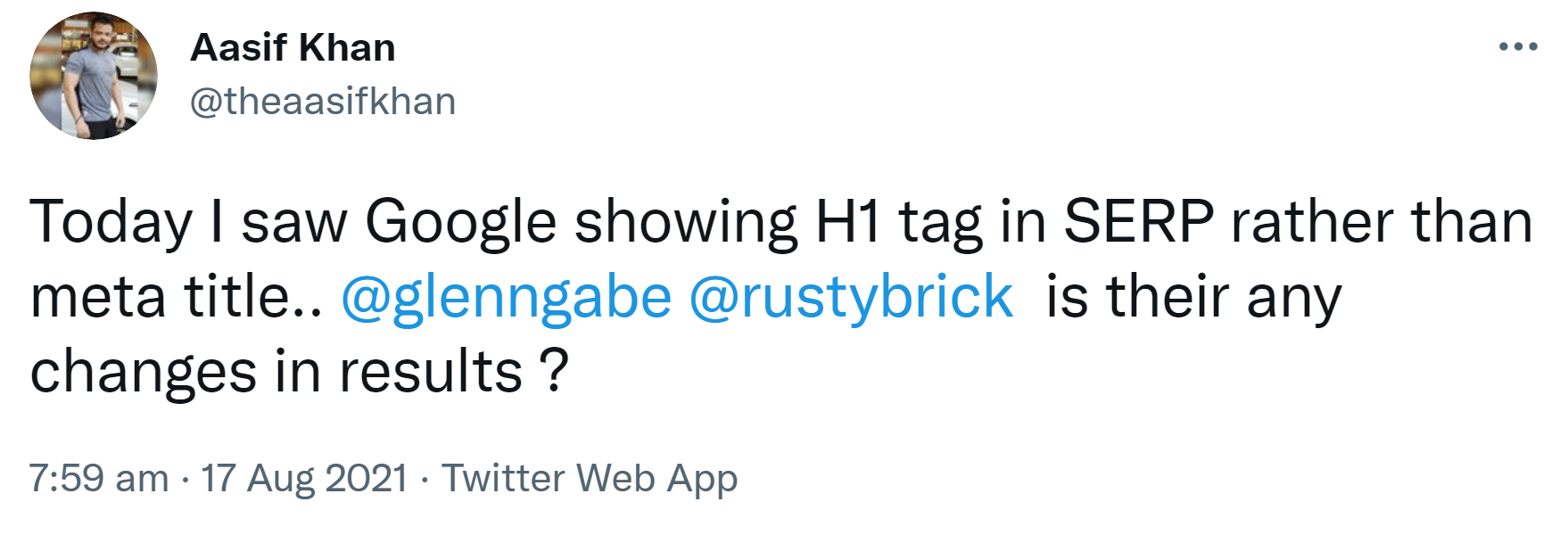Viewport: 1568px width, 535px height.
Task: Click 'is their any' in the tweet
Action: (1193, 297)
